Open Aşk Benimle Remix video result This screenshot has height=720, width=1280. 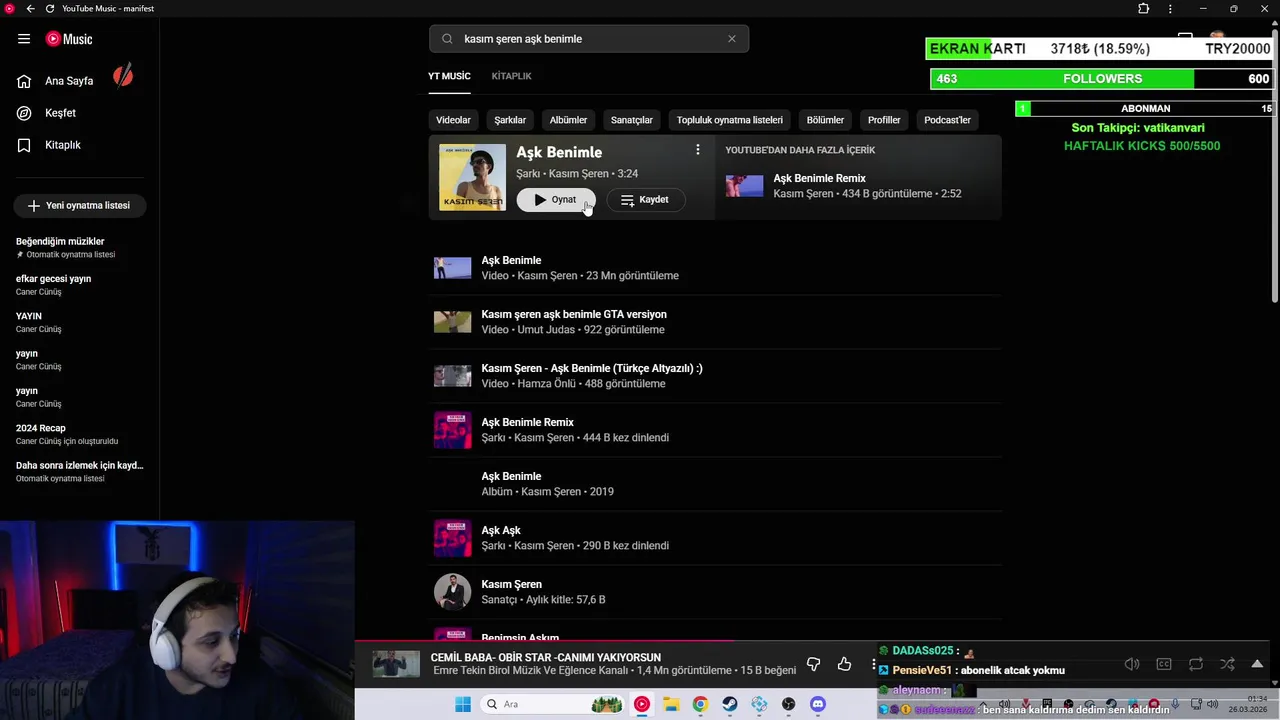click(860, 186)
